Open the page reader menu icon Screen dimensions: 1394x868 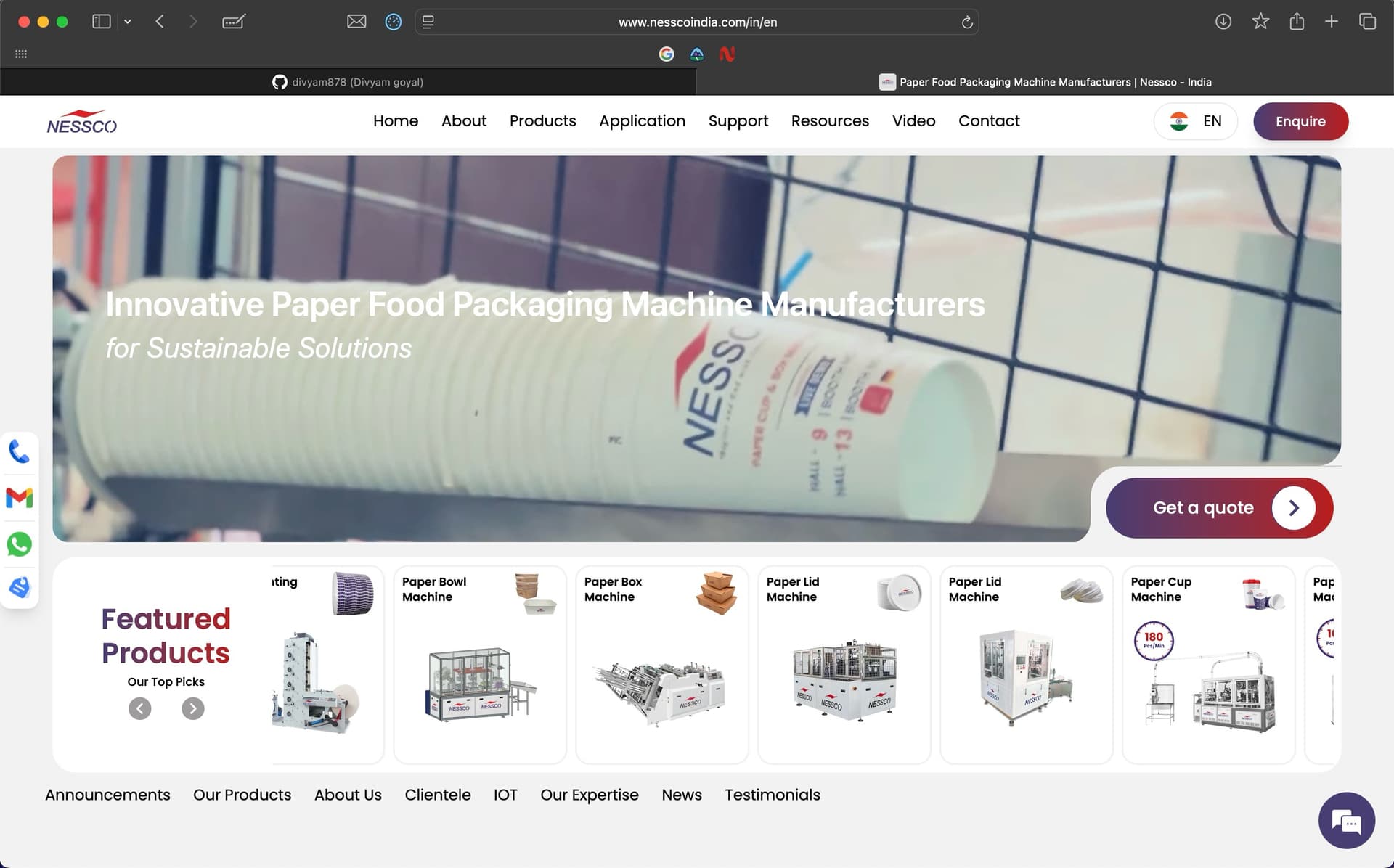[428, 22]
